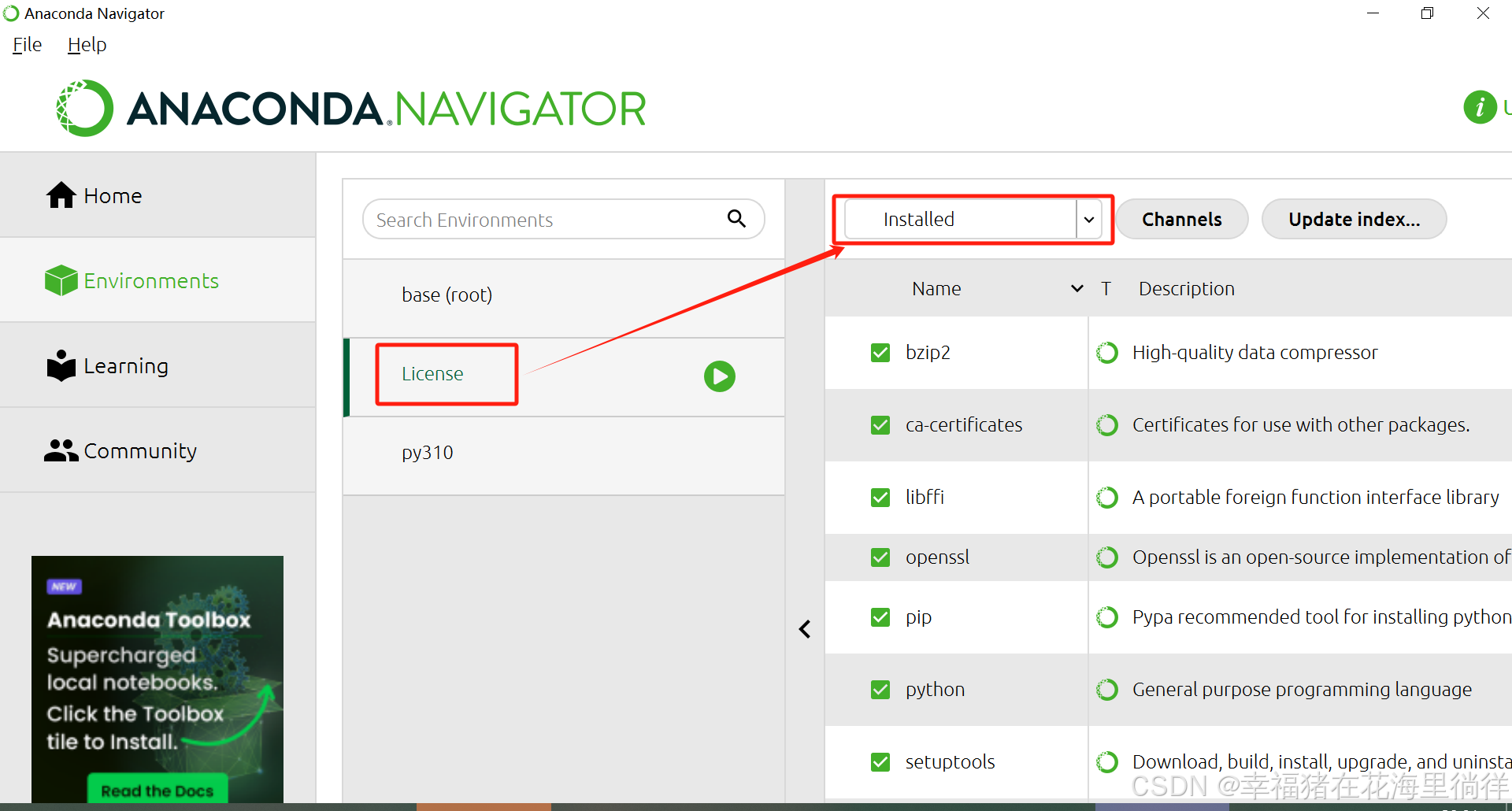Image resolution: width=1512 pixels, height=811 pixels.
Task: Minimize the Anaconda Navigator window
Action: pyautogui.click(x=1373, y=13)
